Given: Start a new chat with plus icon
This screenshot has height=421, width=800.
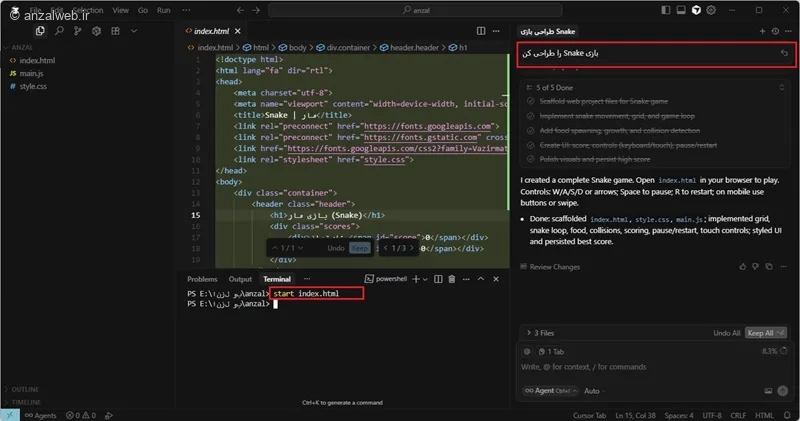Looking at the screenshot, I should point(763,31).
